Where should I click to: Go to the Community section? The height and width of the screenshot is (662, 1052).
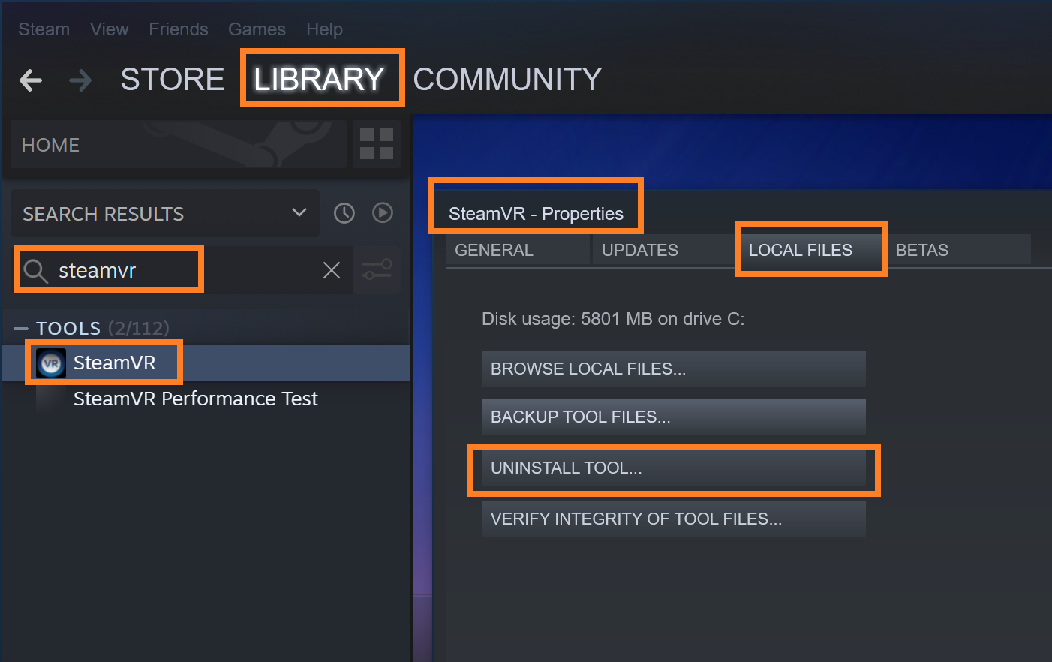coord(507,79)
